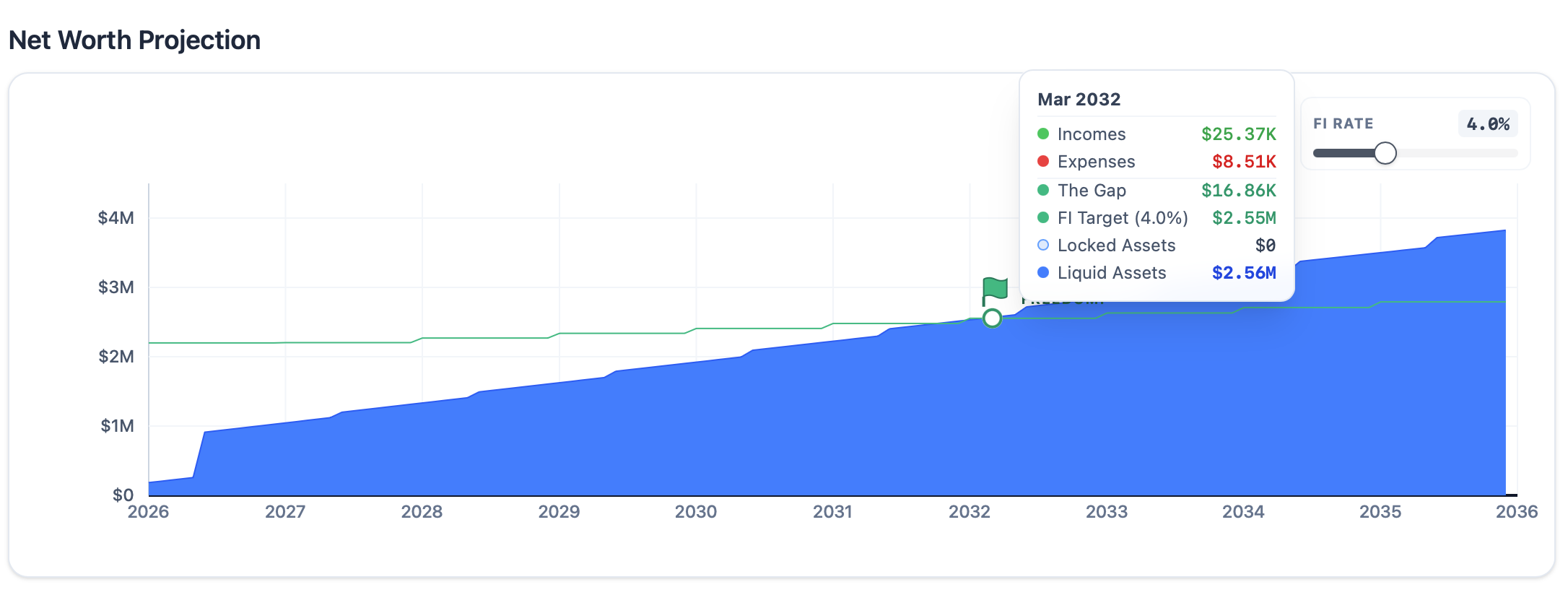1568x595 pixels.
Task: Click the '$3M' y-axis label
Action: coord(116,287)
